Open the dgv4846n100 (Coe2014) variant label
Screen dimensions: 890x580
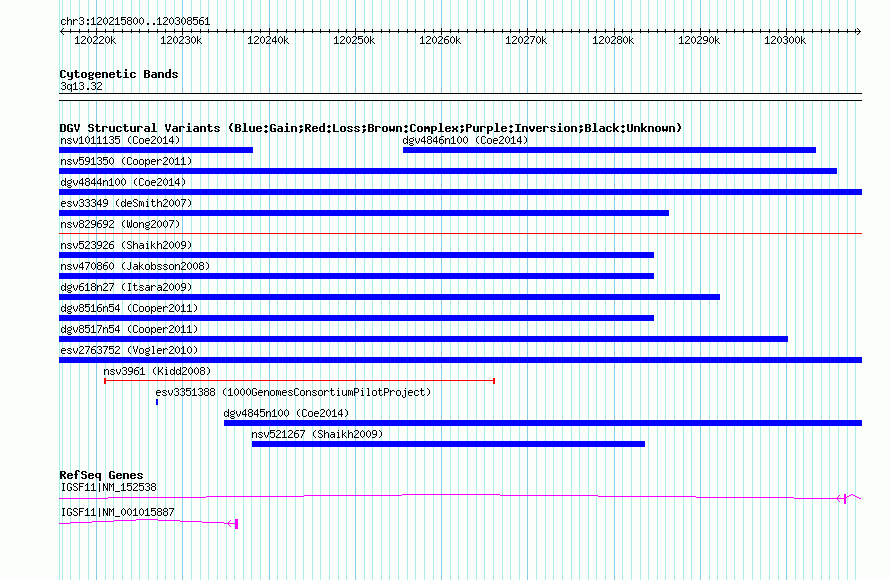tap(465, 140)
